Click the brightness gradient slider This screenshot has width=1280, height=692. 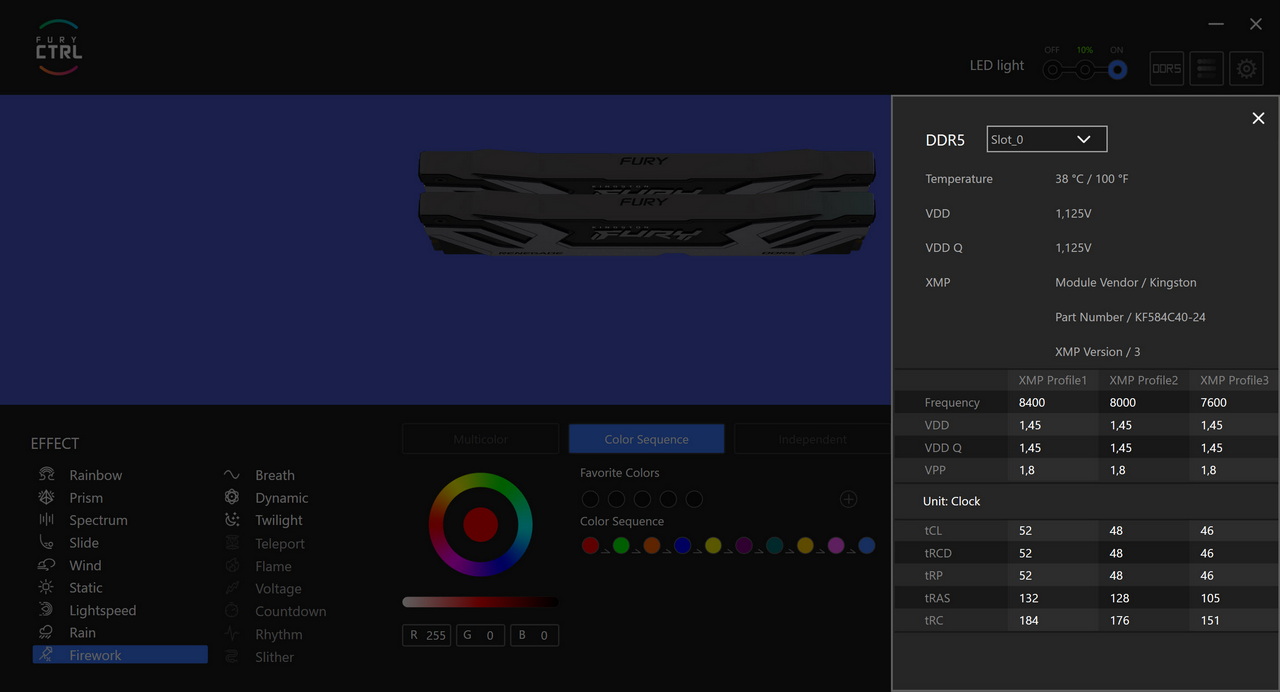(x=480, y=602)
